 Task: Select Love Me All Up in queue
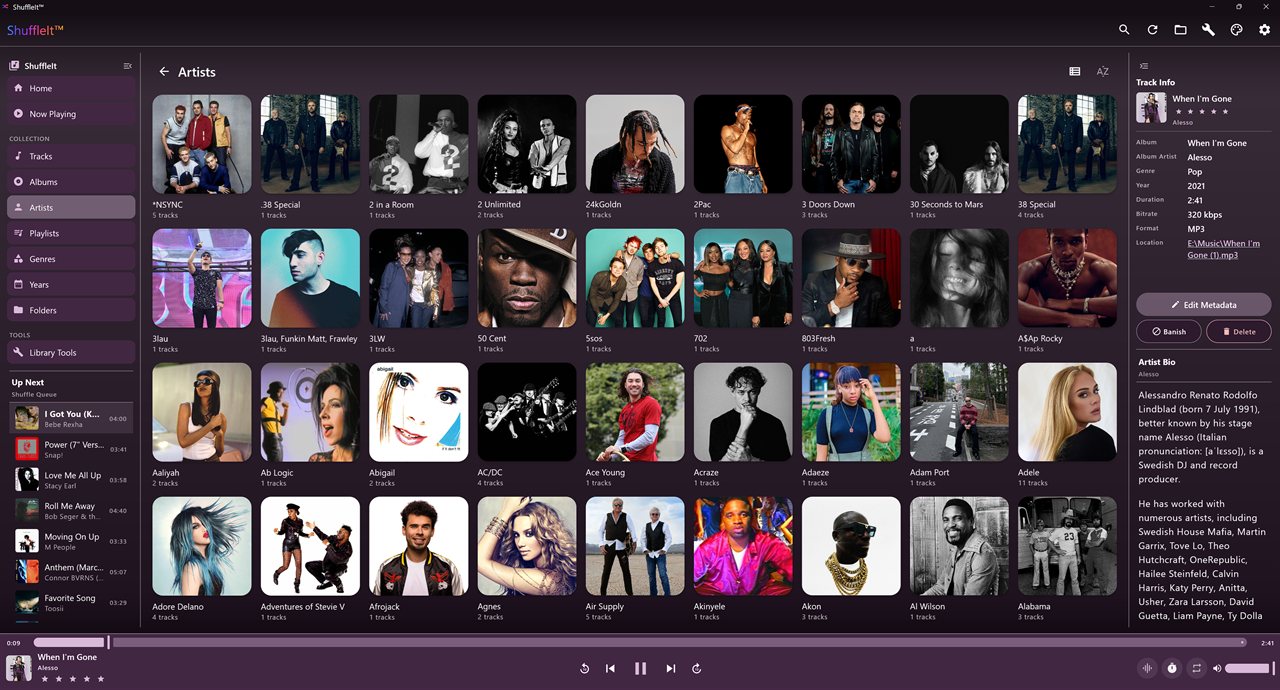coord(70,480)
